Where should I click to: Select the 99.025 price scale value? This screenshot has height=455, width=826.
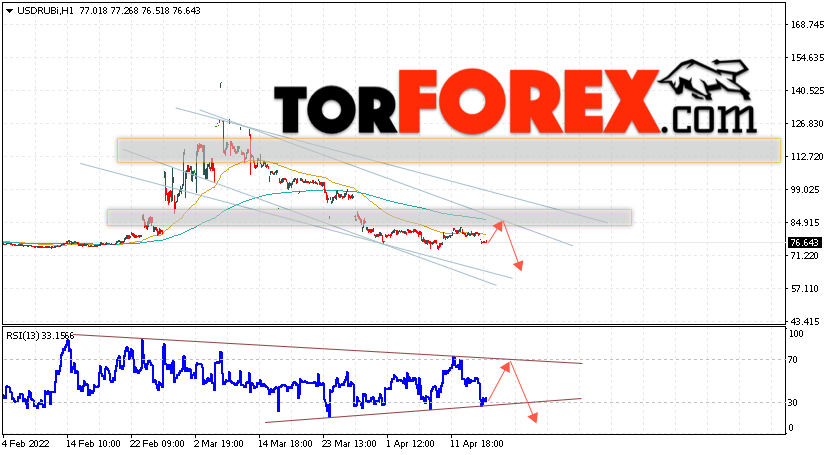point(807,190)
